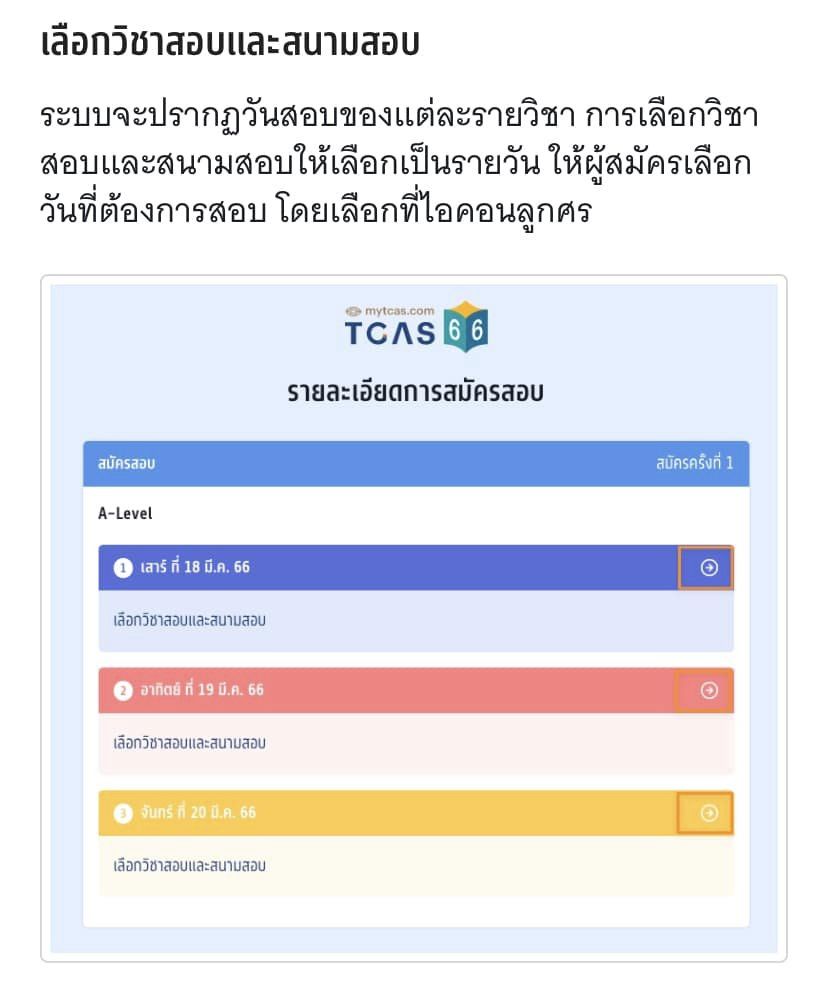Click the A-Level section label

[x=125, y=514]
